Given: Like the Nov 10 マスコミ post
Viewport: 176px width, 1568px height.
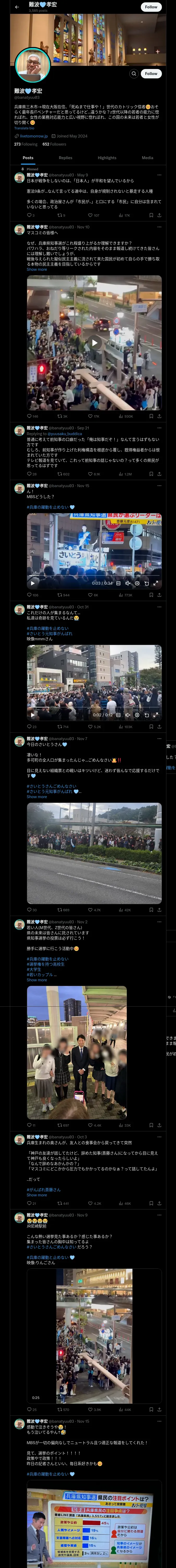Looking at the screenshot, I should click(x=90, y=416).
